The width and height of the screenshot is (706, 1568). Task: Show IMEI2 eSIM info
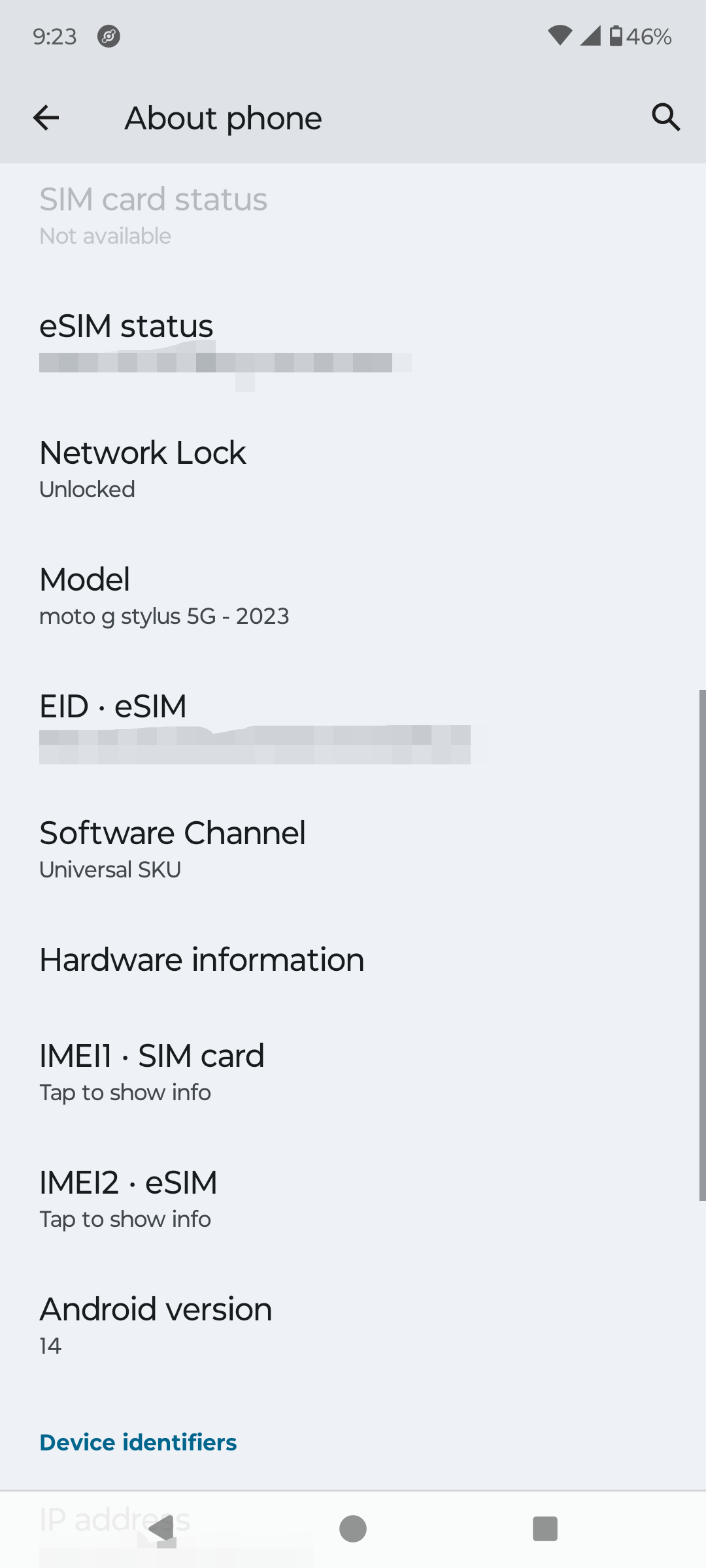pos(353,1199)
